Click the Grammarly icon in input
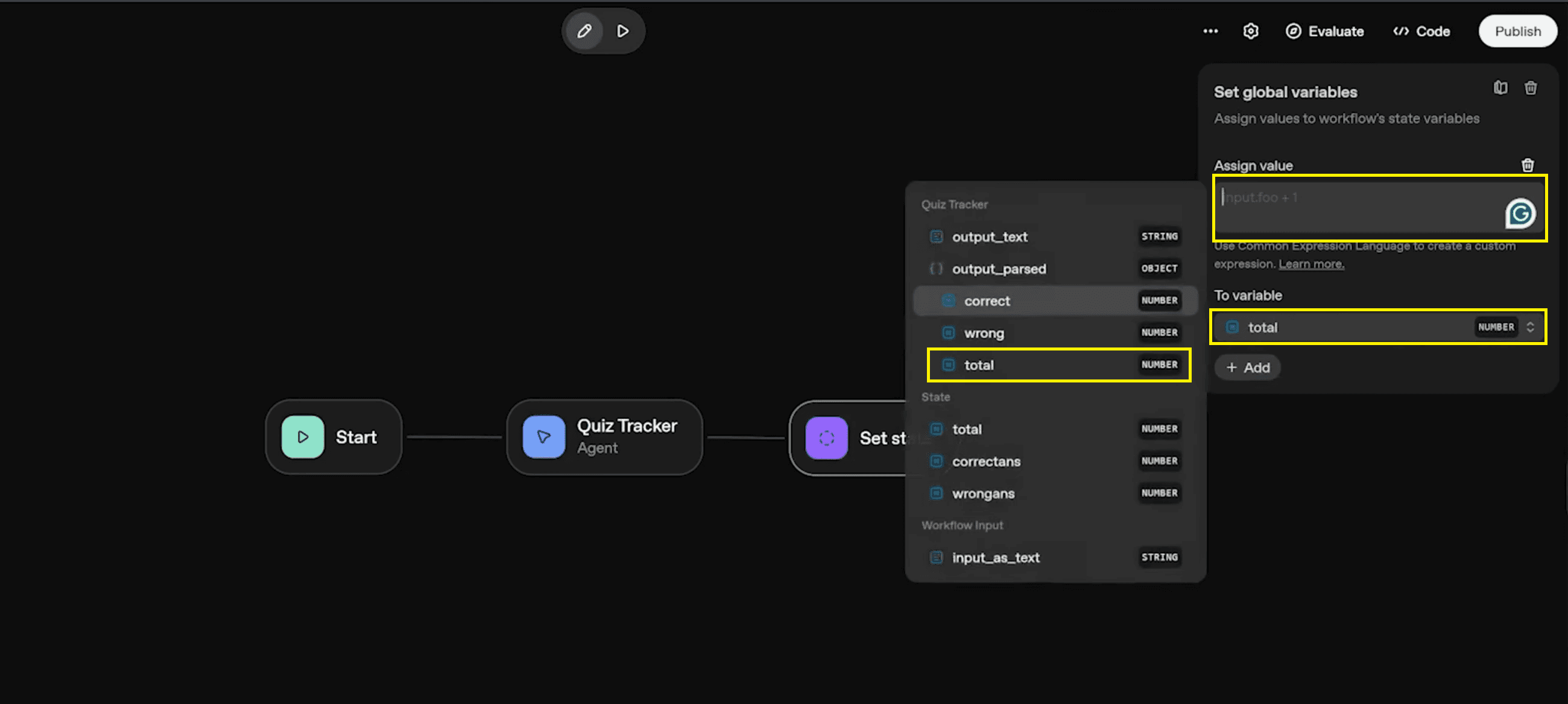The width and height of the screenshot is (1568, 704). tap(1519, 214)
